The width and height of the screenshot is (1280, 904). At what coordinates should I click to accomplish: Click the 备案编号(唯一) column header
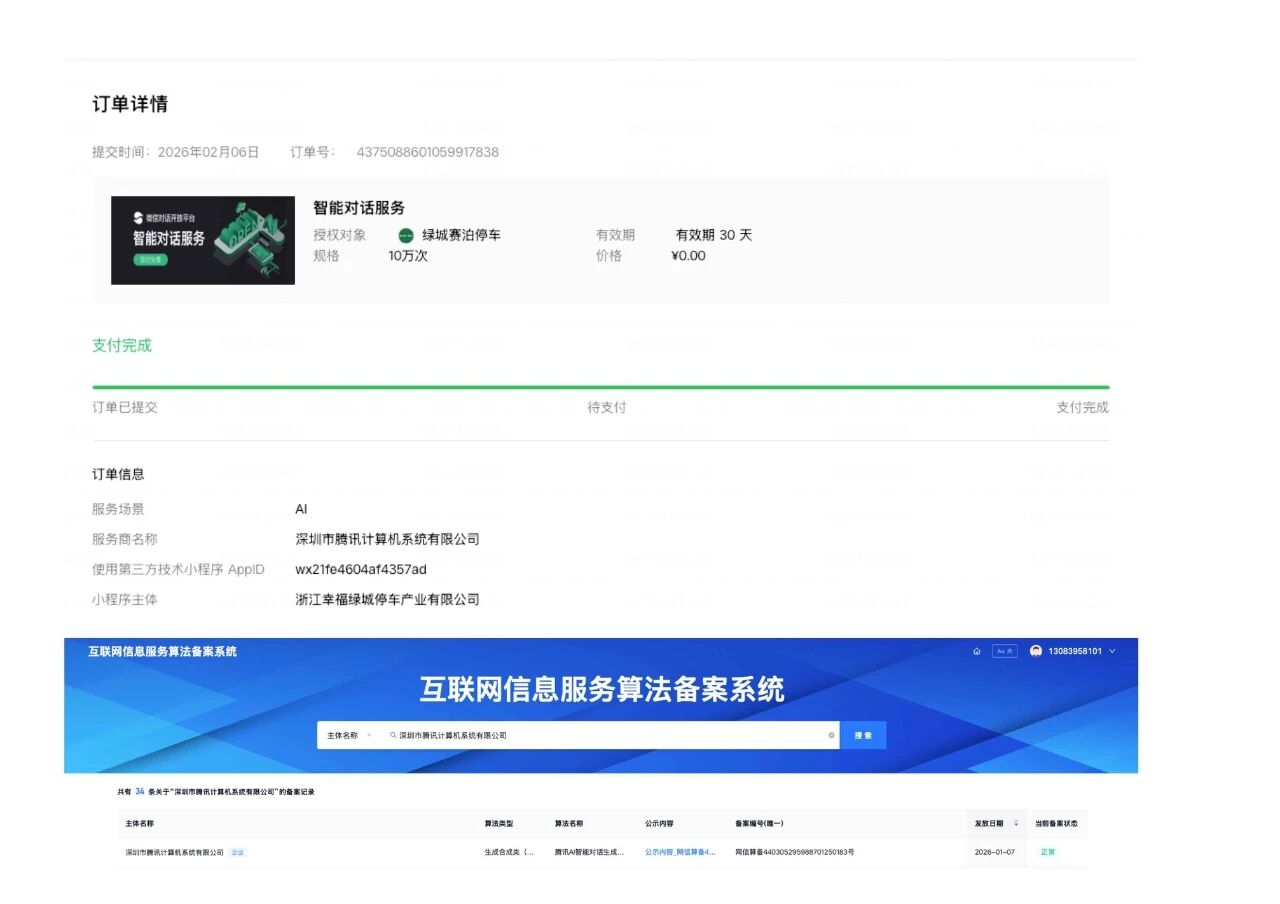[x=760, y=823]
